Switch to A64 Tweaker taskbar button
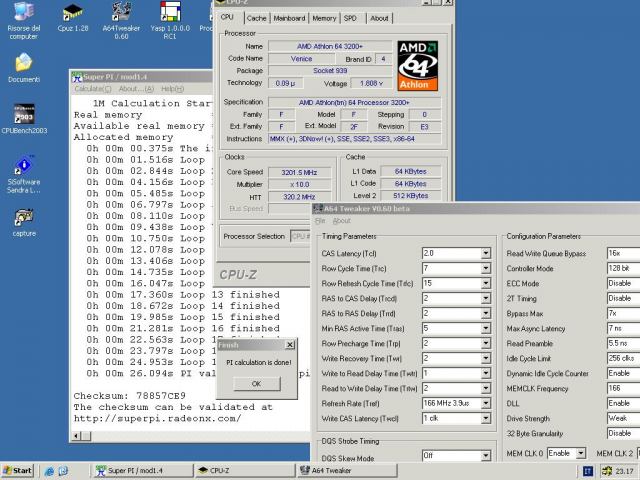 347,471
